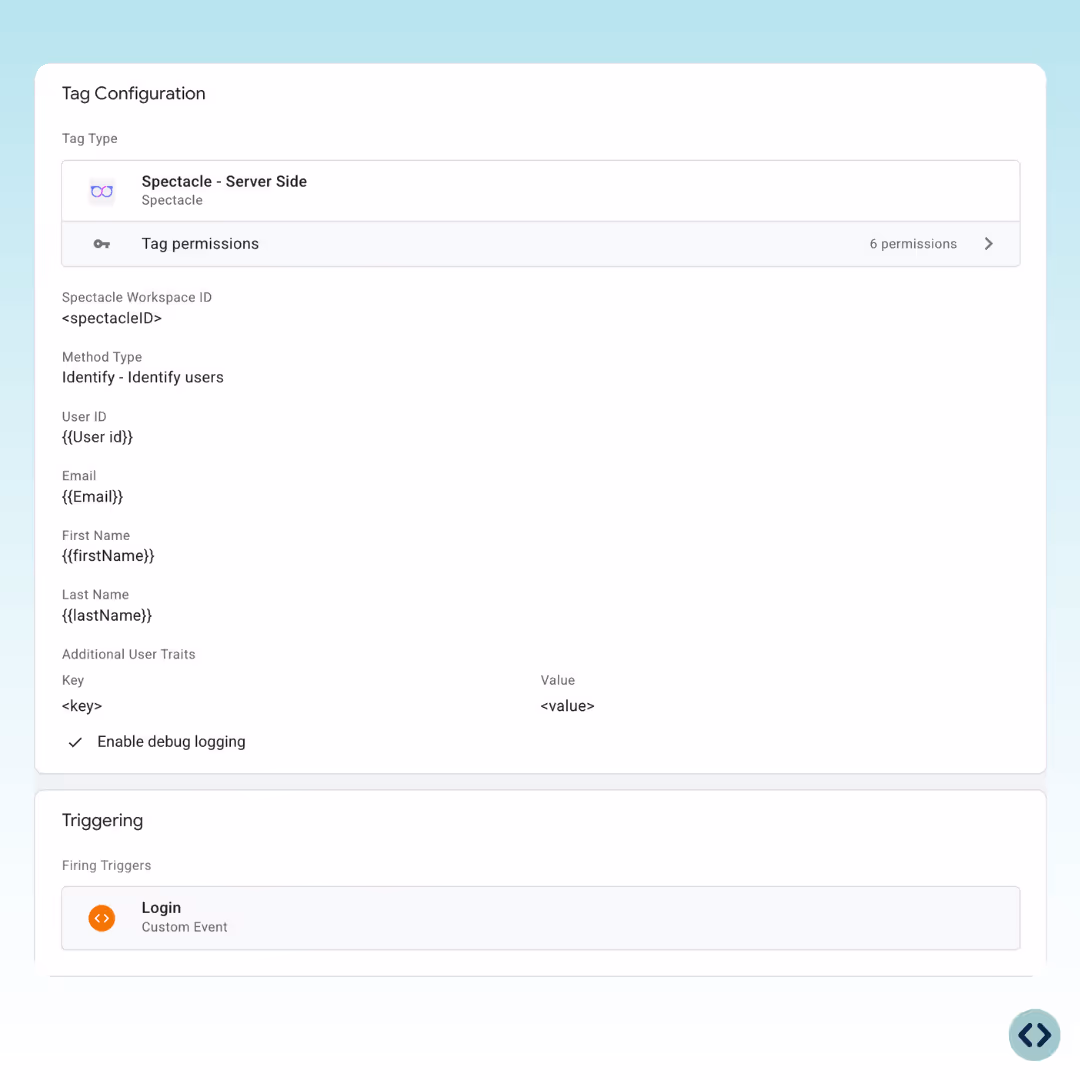Click the {{firstName}} value
1080x1080 pixels.
[108, 556]
